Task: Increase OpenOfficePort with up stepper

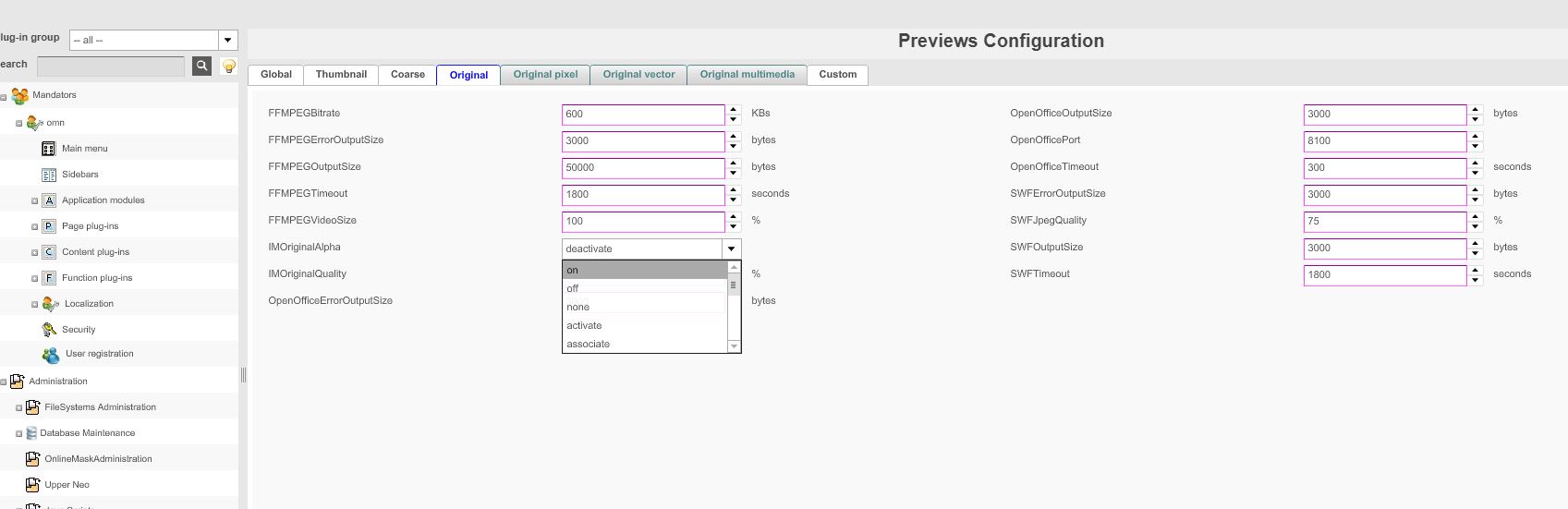Action: (x=1476, y=136)
